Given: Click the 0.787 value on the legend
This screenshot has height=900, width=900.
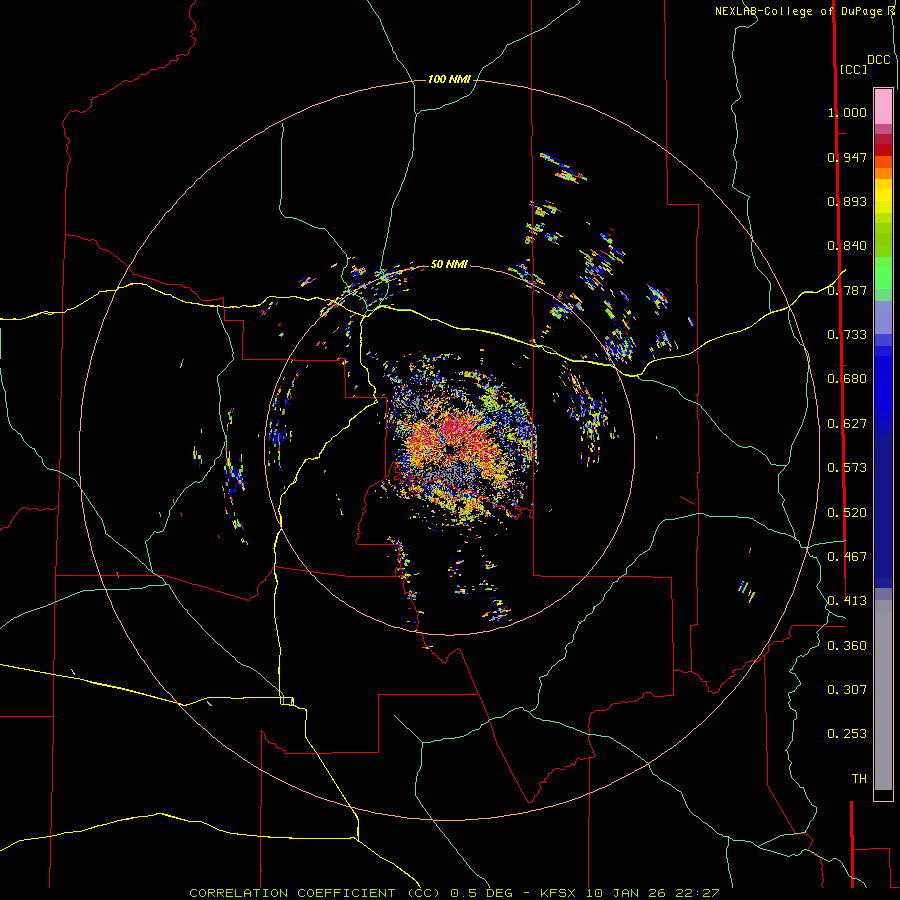Looking at the screenshot, I should point(847,290).
